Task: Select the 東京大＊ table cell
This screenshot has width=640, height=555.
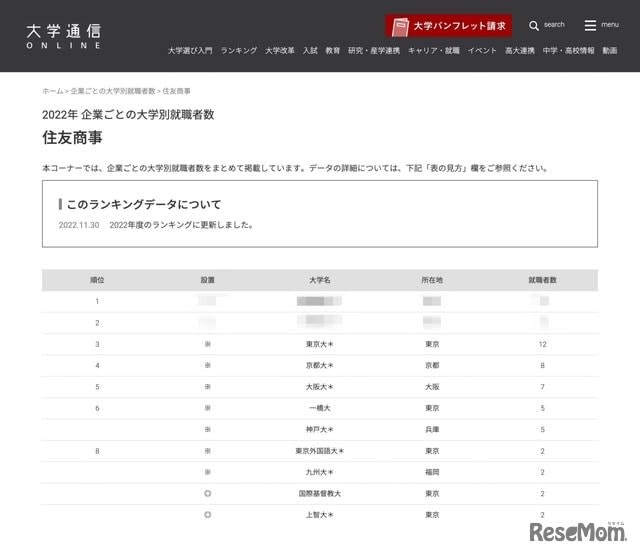Action: [320, 344]
